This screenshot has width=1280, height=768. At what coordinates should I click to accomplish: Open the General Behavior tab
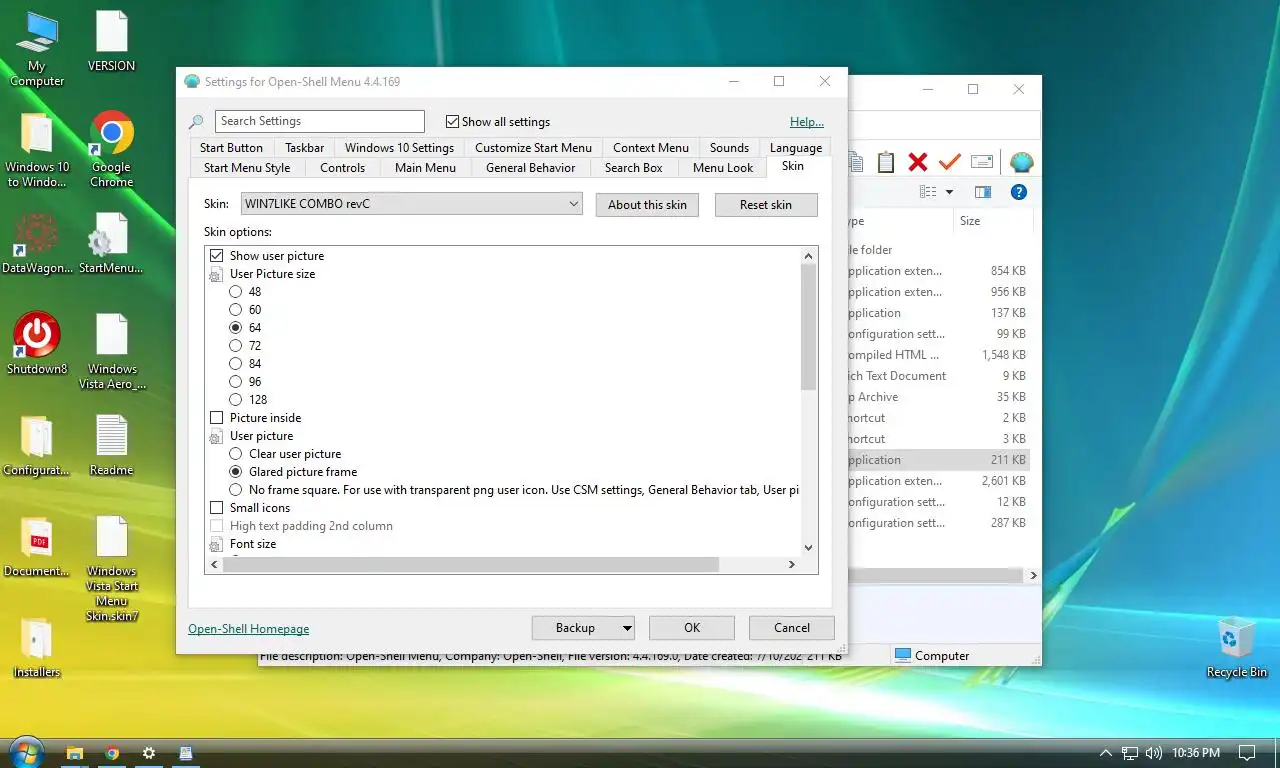[530, 168]
